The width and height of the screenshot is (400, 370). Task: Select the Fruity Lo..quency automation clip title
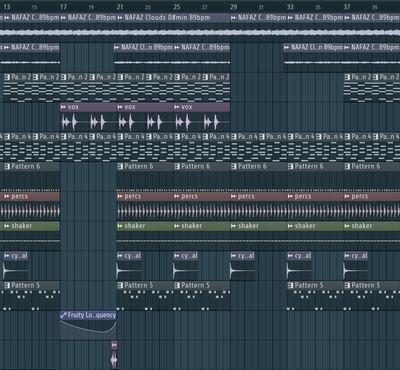[x=92, y=315]
